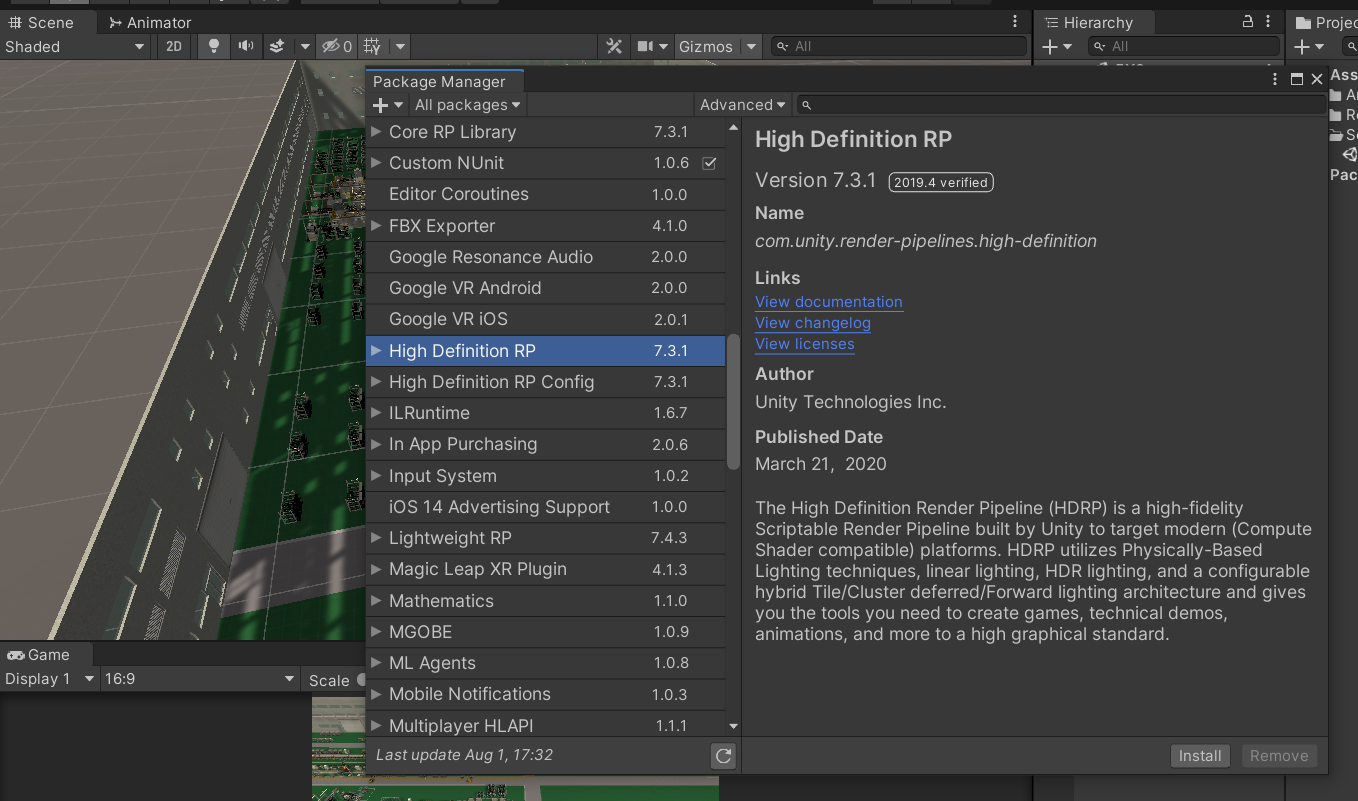Expand the High Definition RP Config package

(376, 381)
